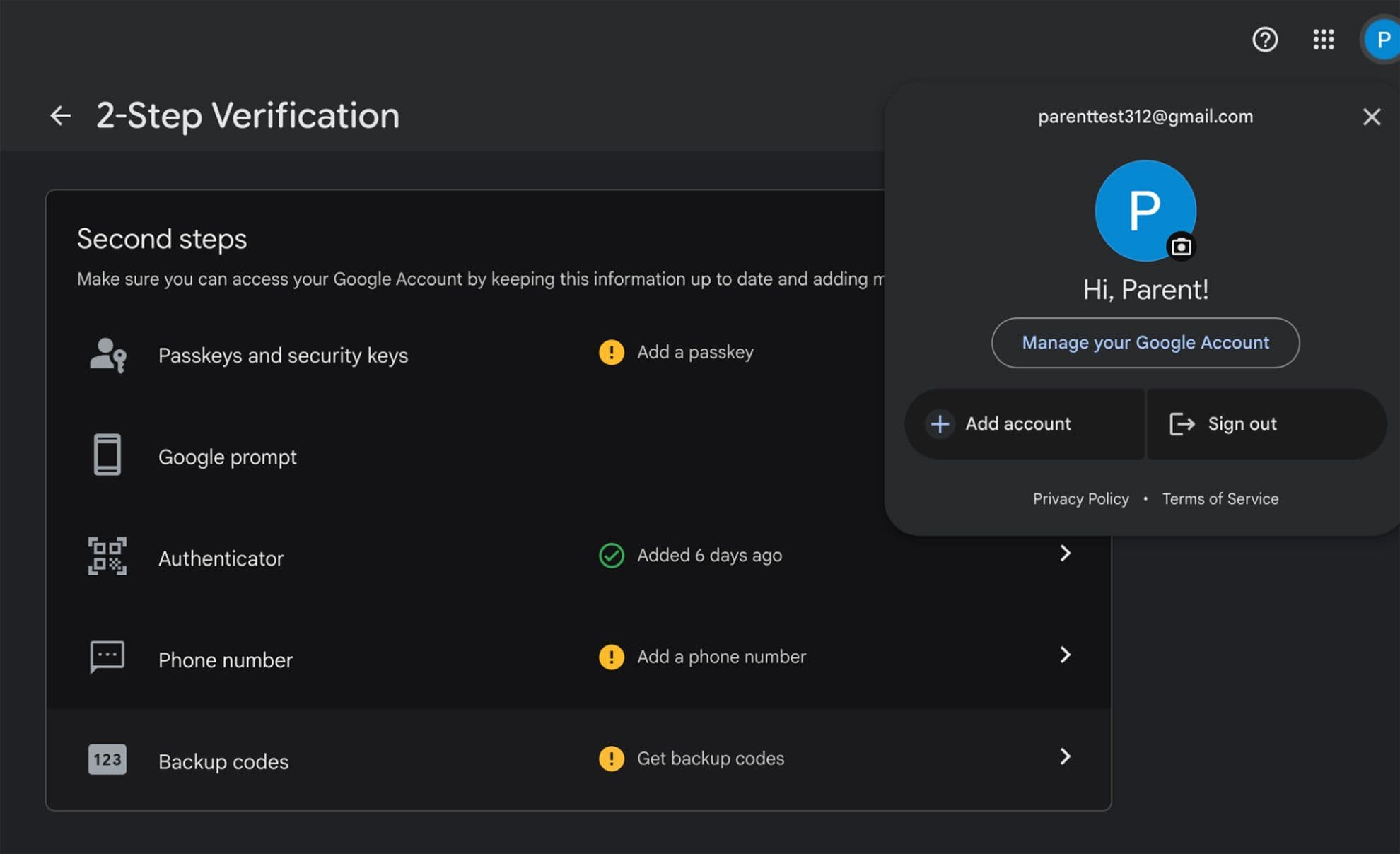This screenshot has height=854, width=1400.
Task: Open Passkeys and security keys row
Action: [x=465, y=355]
